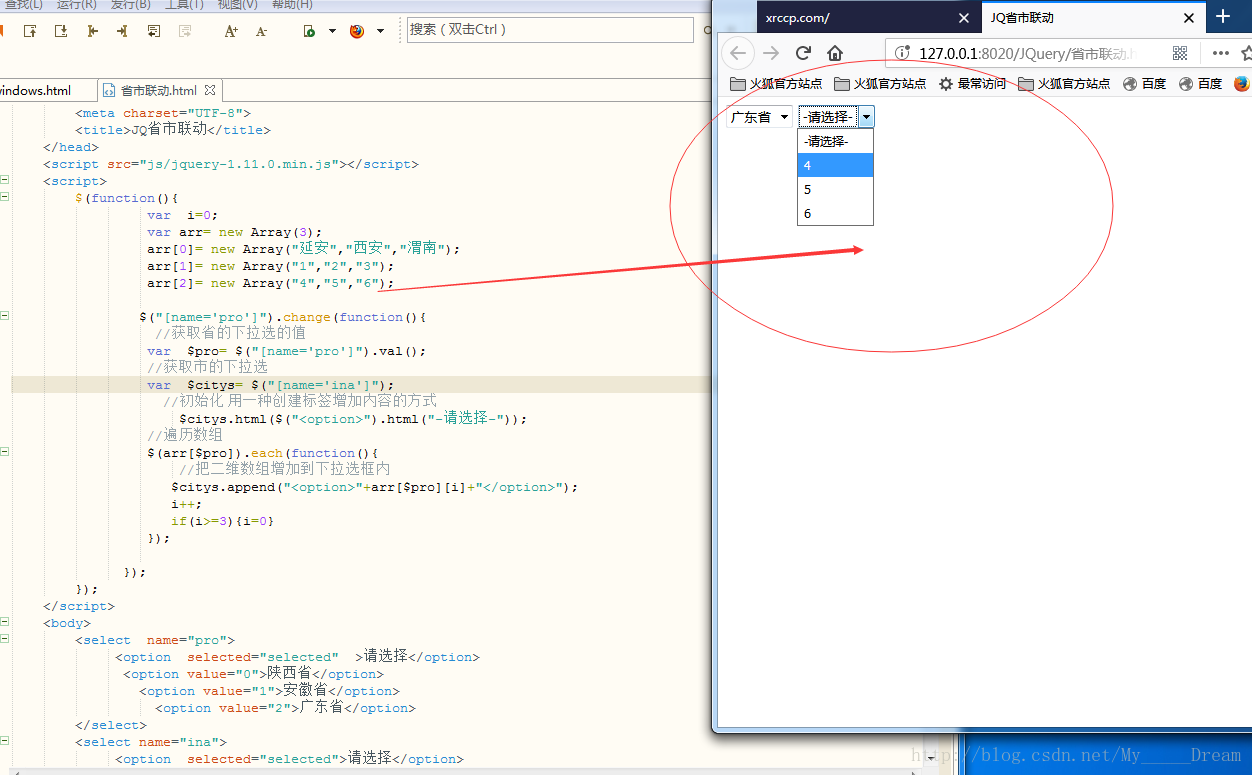
Task: Collapse the <body> fold marker
Action: pyautogui.click(x=4, y=622)
